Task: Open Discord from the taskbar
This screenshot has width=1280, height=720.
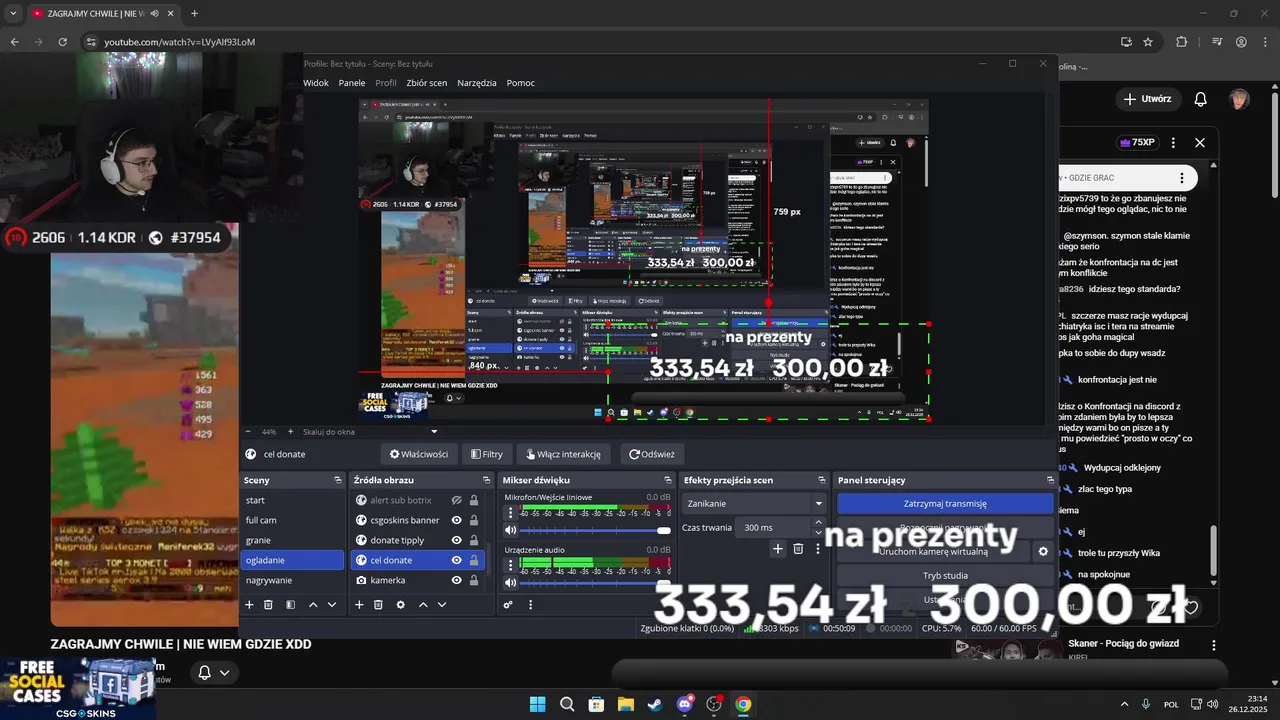Action: 684,704
